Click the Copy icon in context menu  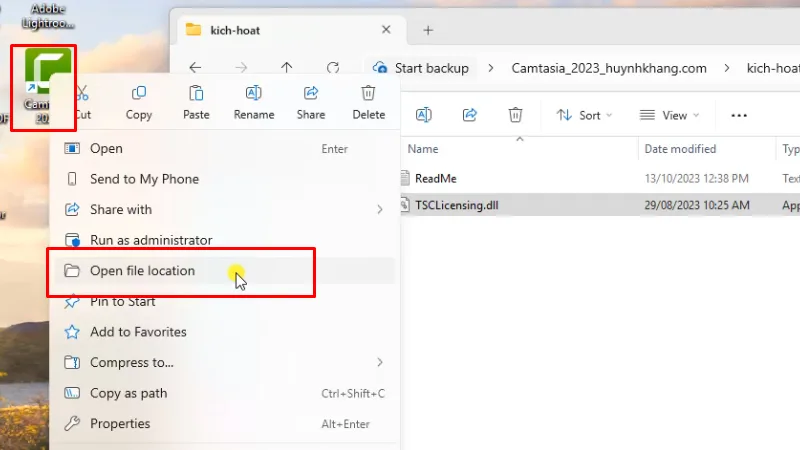pos(139,94)
